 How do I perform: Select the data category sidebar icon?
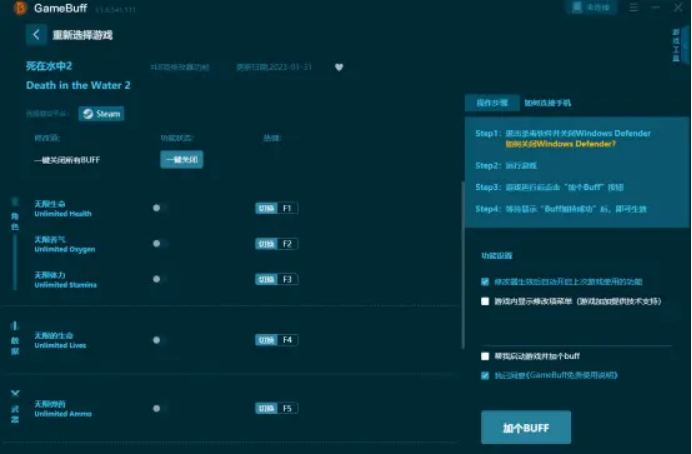(15, 338)
